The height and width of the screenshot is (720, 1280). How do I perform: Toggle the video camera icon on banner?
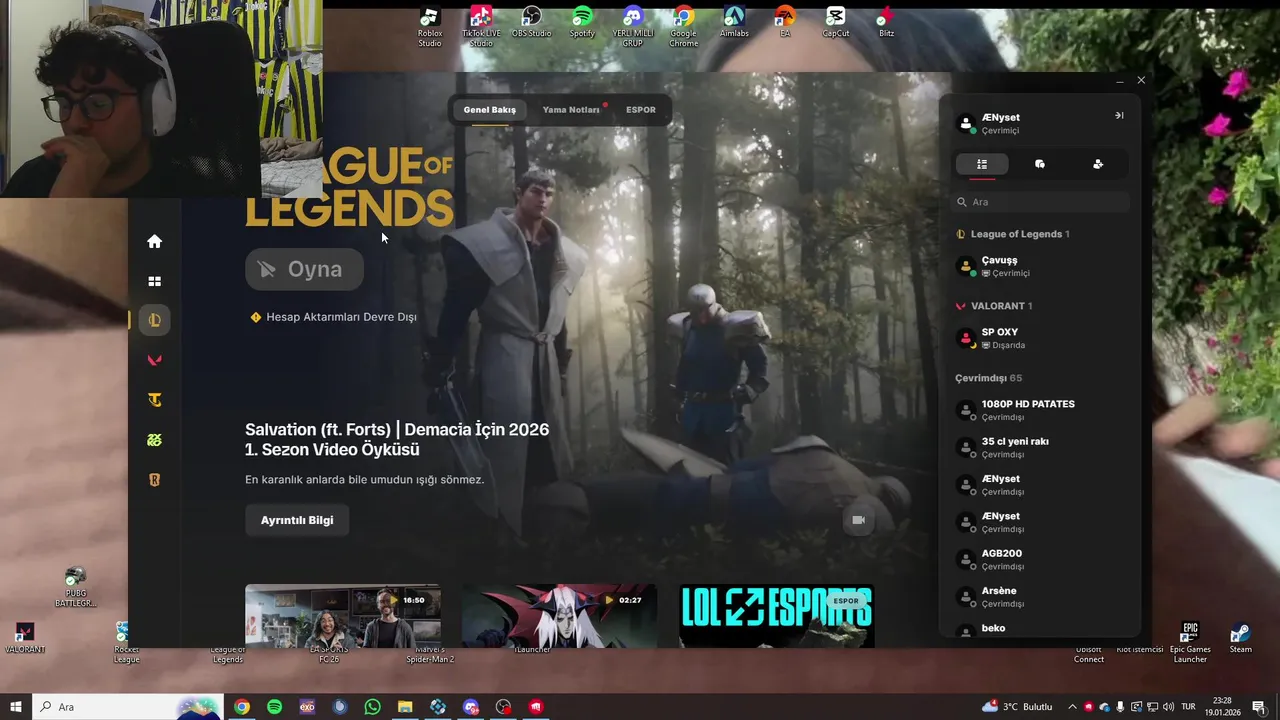pos(858,520)
